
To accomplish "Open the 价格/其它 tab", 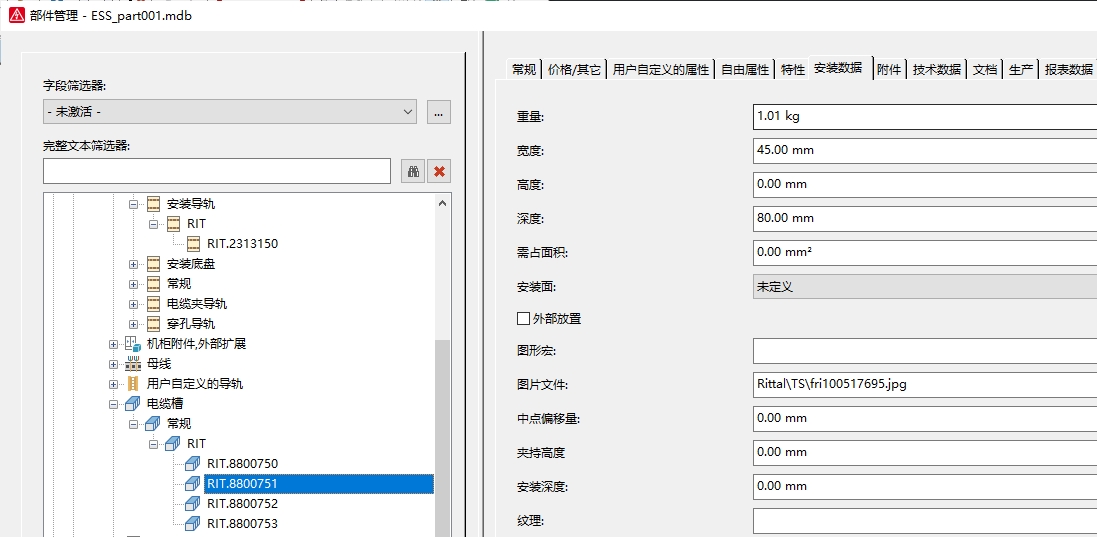I will coord(574,69).
